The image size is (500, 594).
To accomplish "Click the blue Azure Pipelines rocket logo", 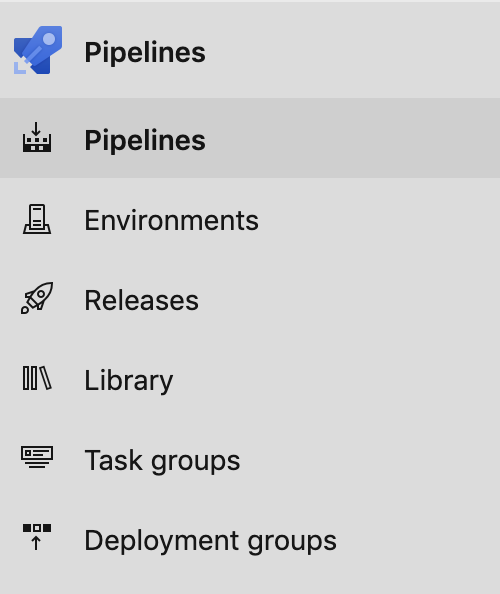I will pyautogui.click(x=38, y=50).
